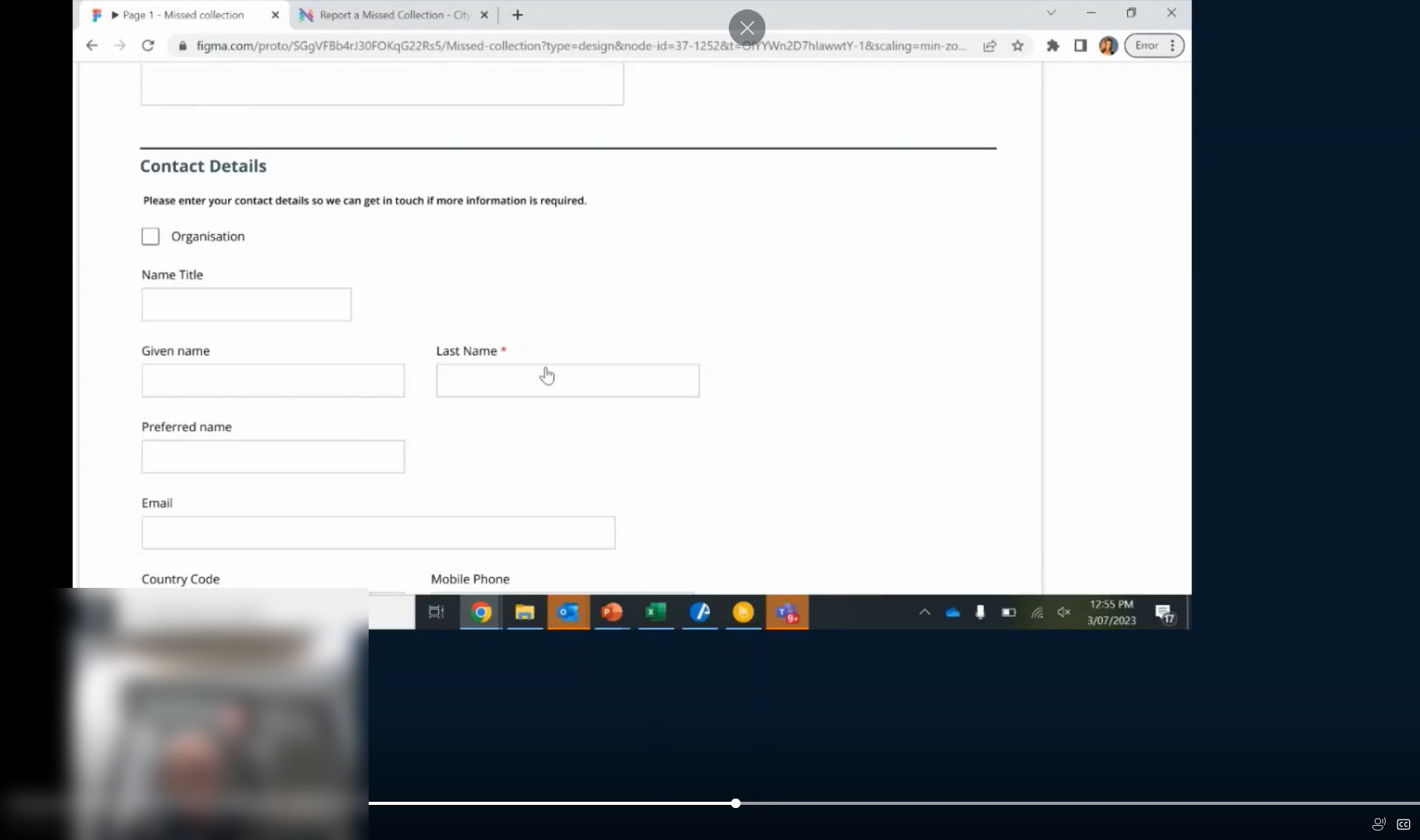Tick the Organisation checkbox
The width and height of the screenshot is (1420, 840).
[150, 237]
